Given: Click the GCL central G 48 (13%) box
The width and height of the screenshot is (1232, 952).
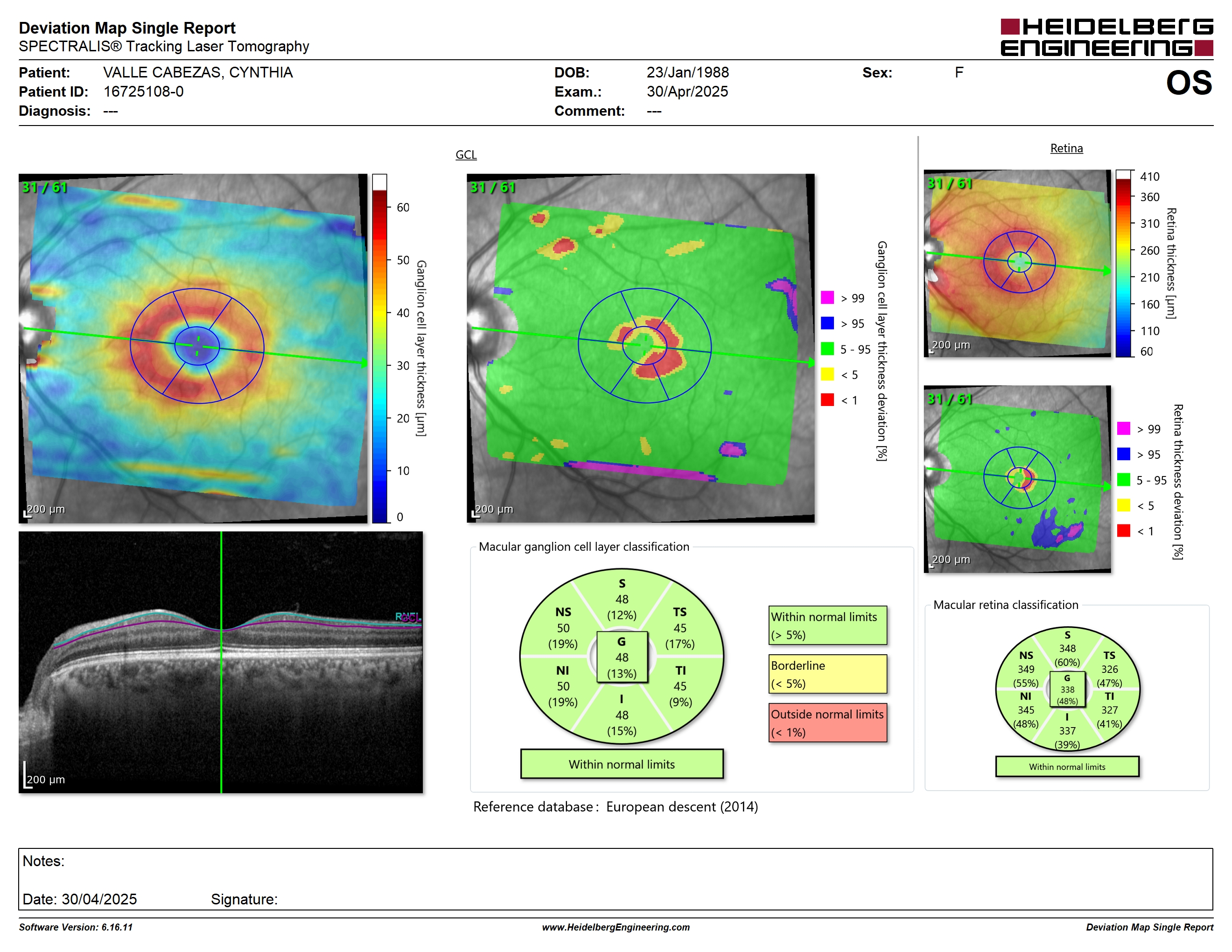Looking at the screenshot, I should click(622, 657).
